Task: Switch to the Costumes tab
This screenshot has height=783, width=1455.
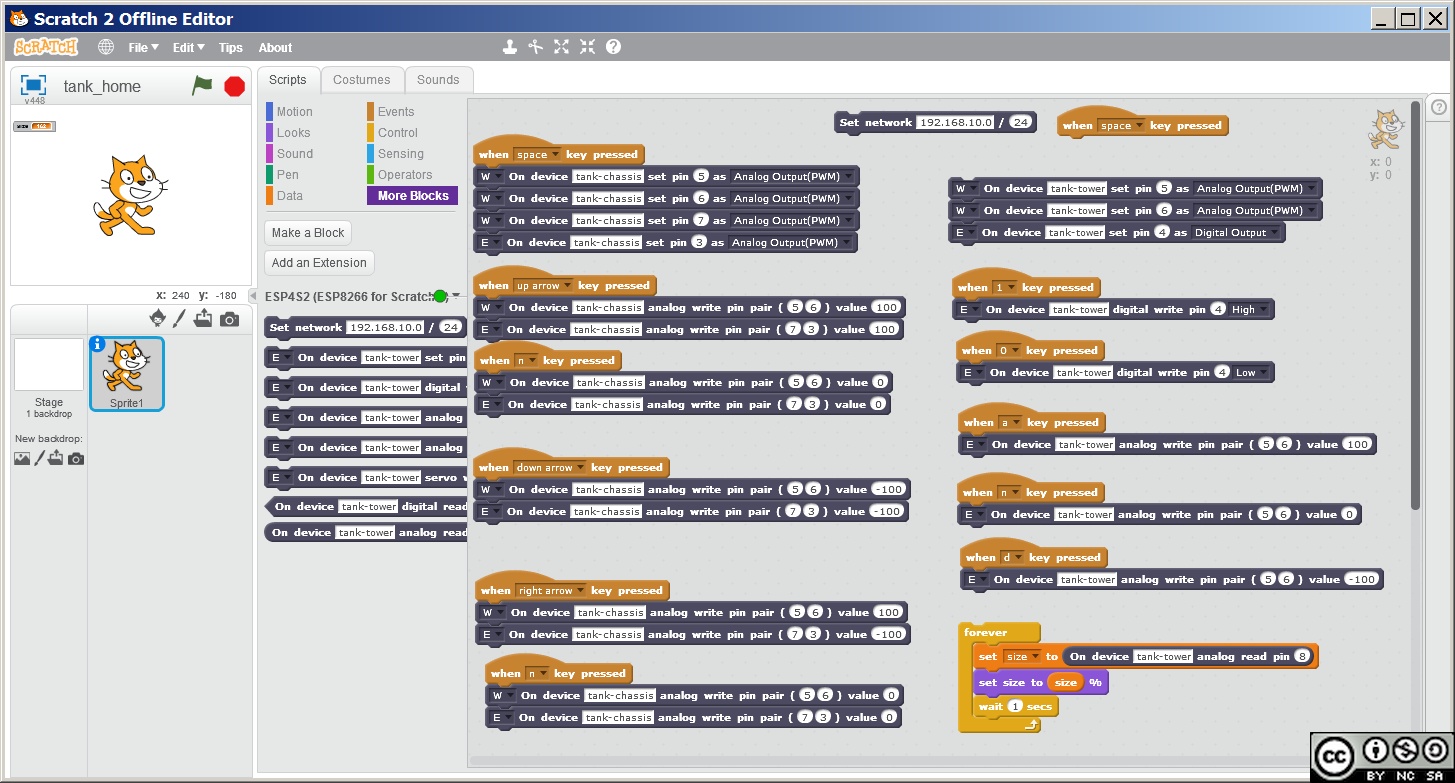Action: tap(362, 80)
